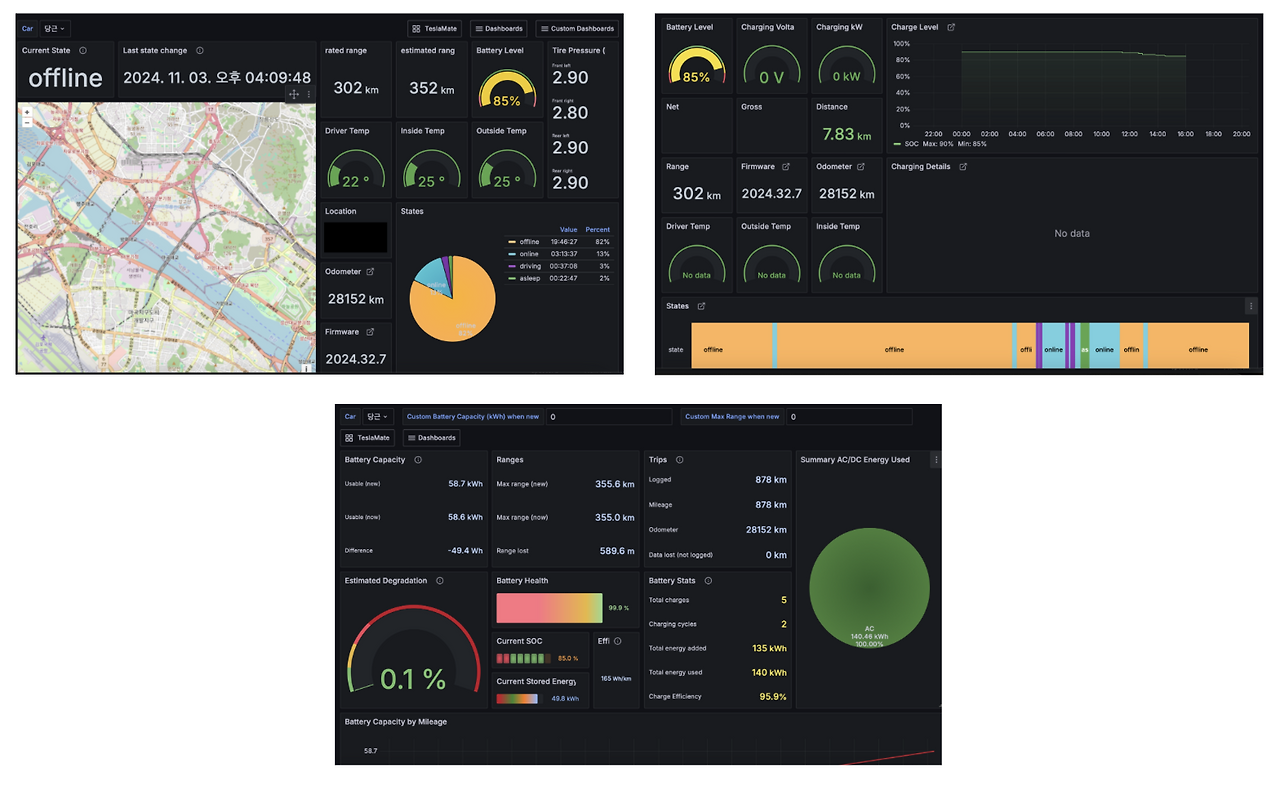Click the move-arrows icon above the map
This screenshot has height=790, width=1280.
[294, 94]
